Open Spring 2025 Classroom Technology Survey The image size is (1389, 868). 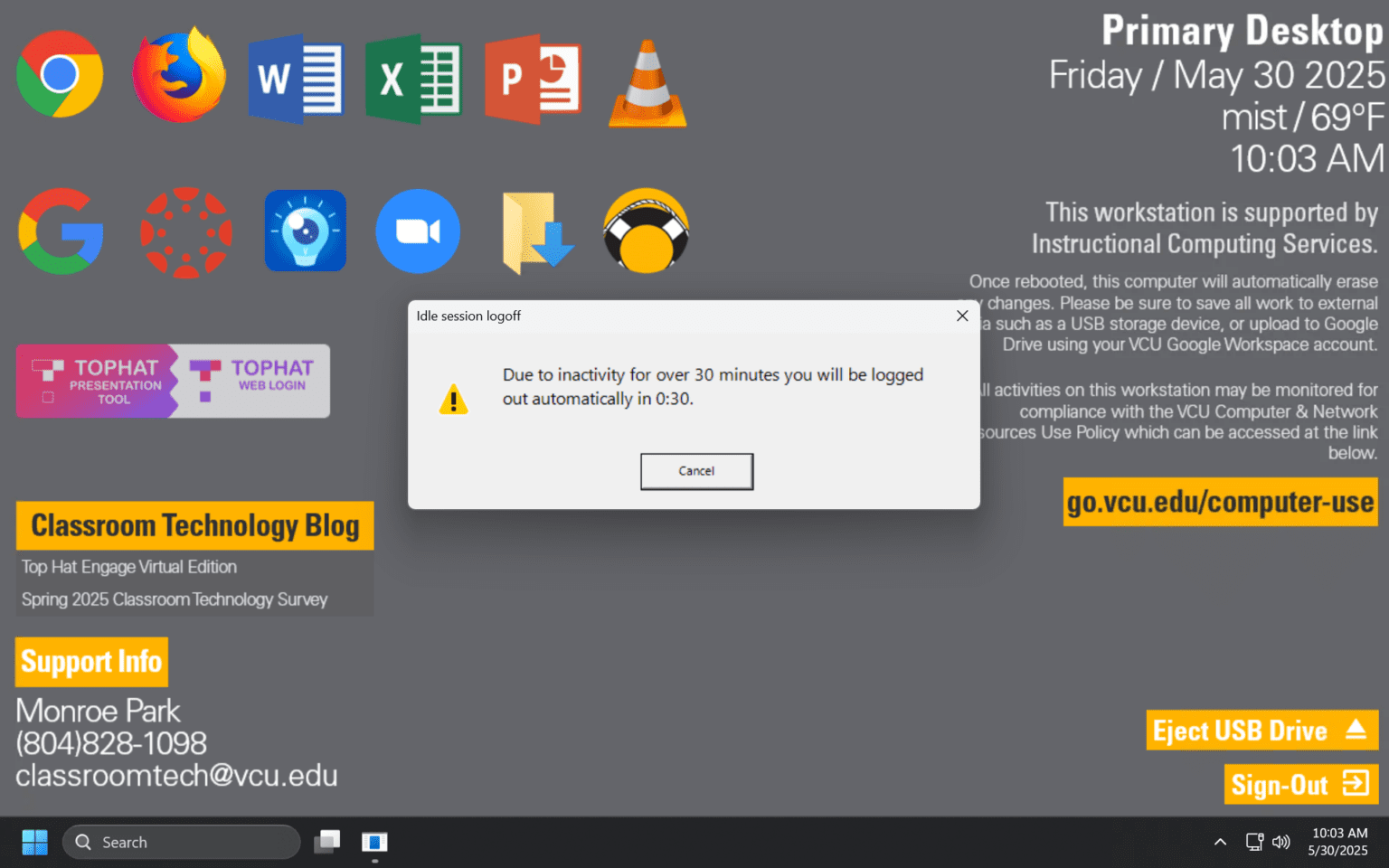click(175, 599)
